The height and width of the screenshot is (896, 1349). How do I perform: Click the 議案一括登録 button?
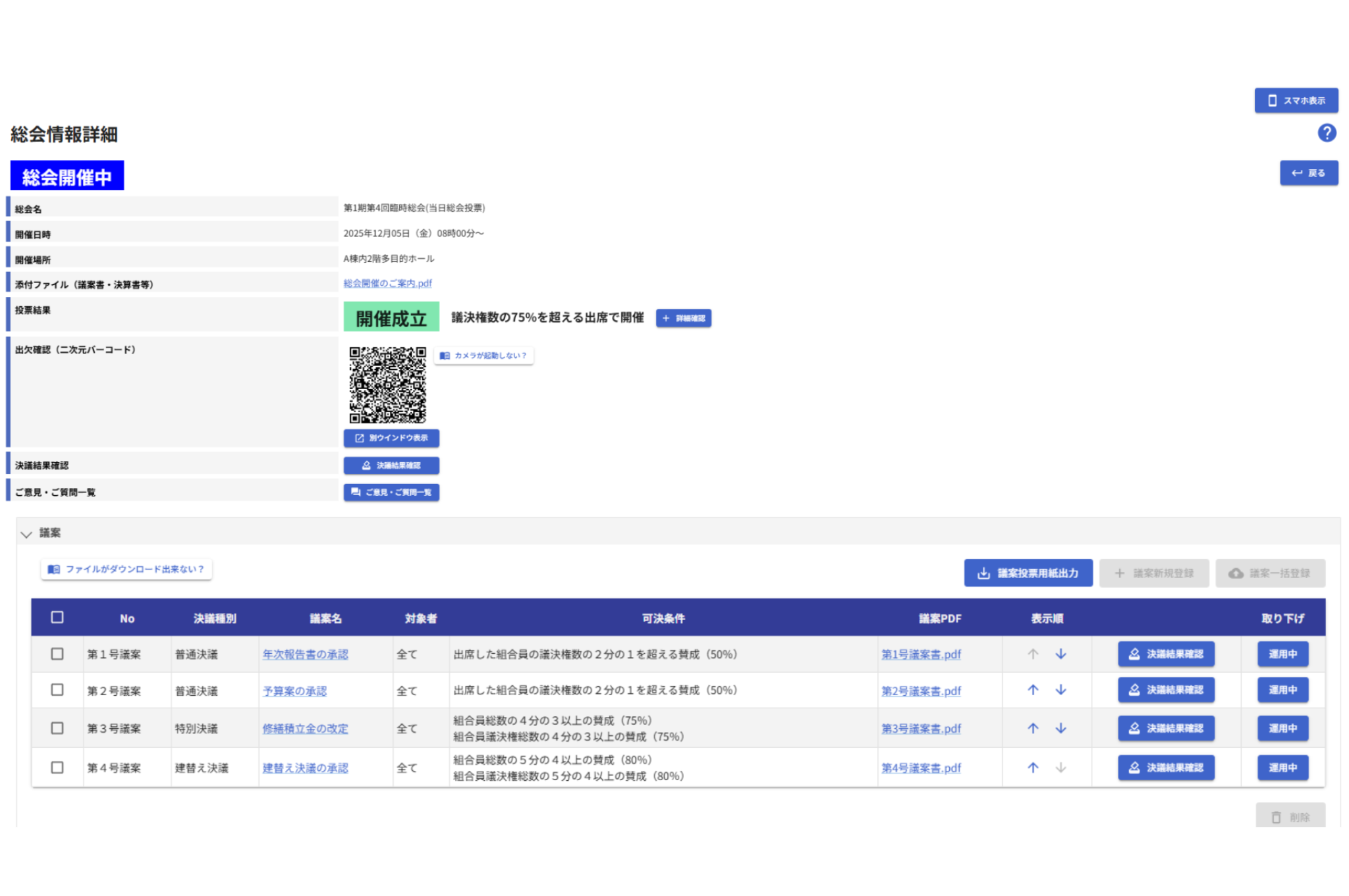1270,573
